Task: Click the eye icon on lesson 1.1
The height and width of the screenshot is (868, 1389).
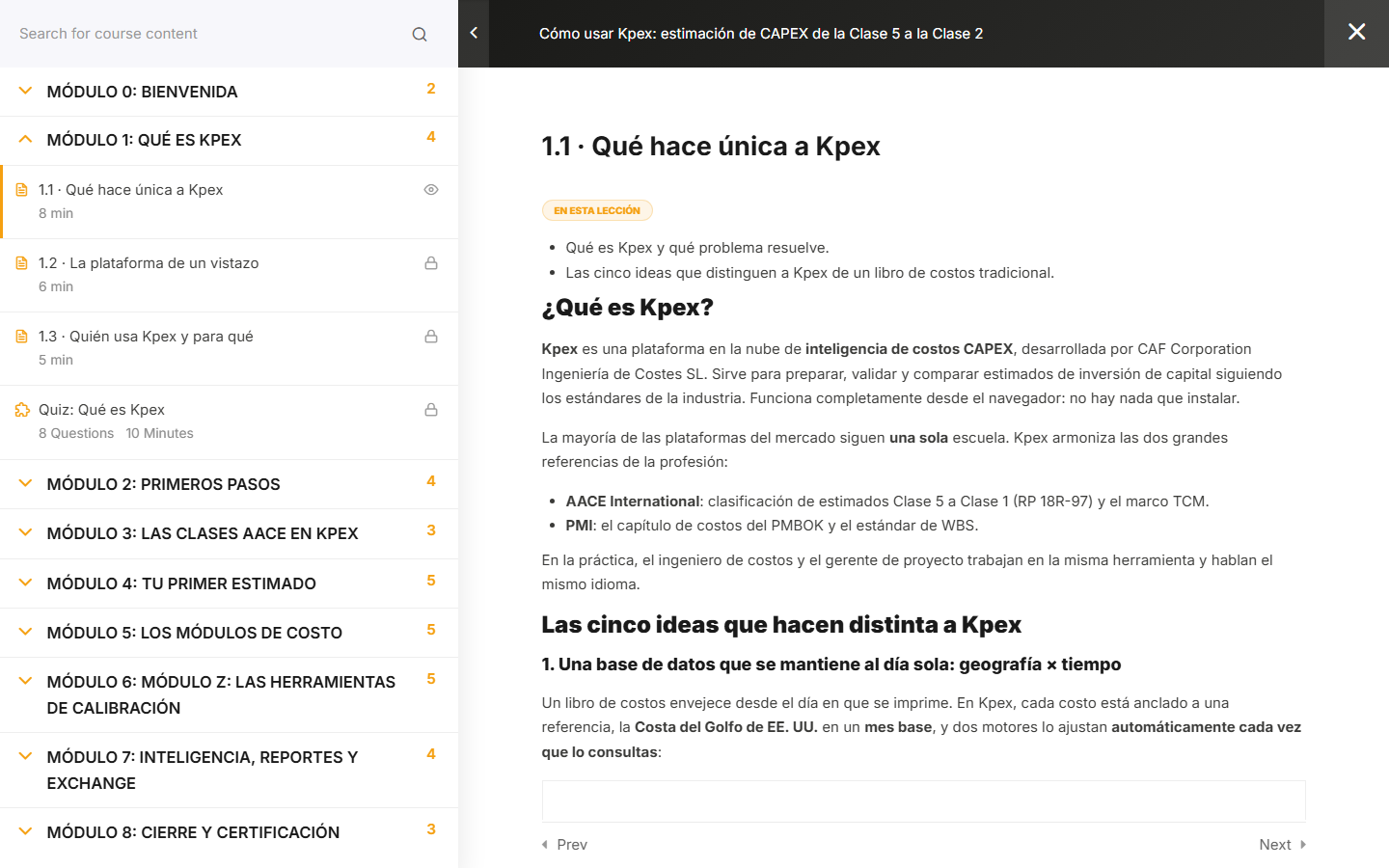Action: point(431,190)
